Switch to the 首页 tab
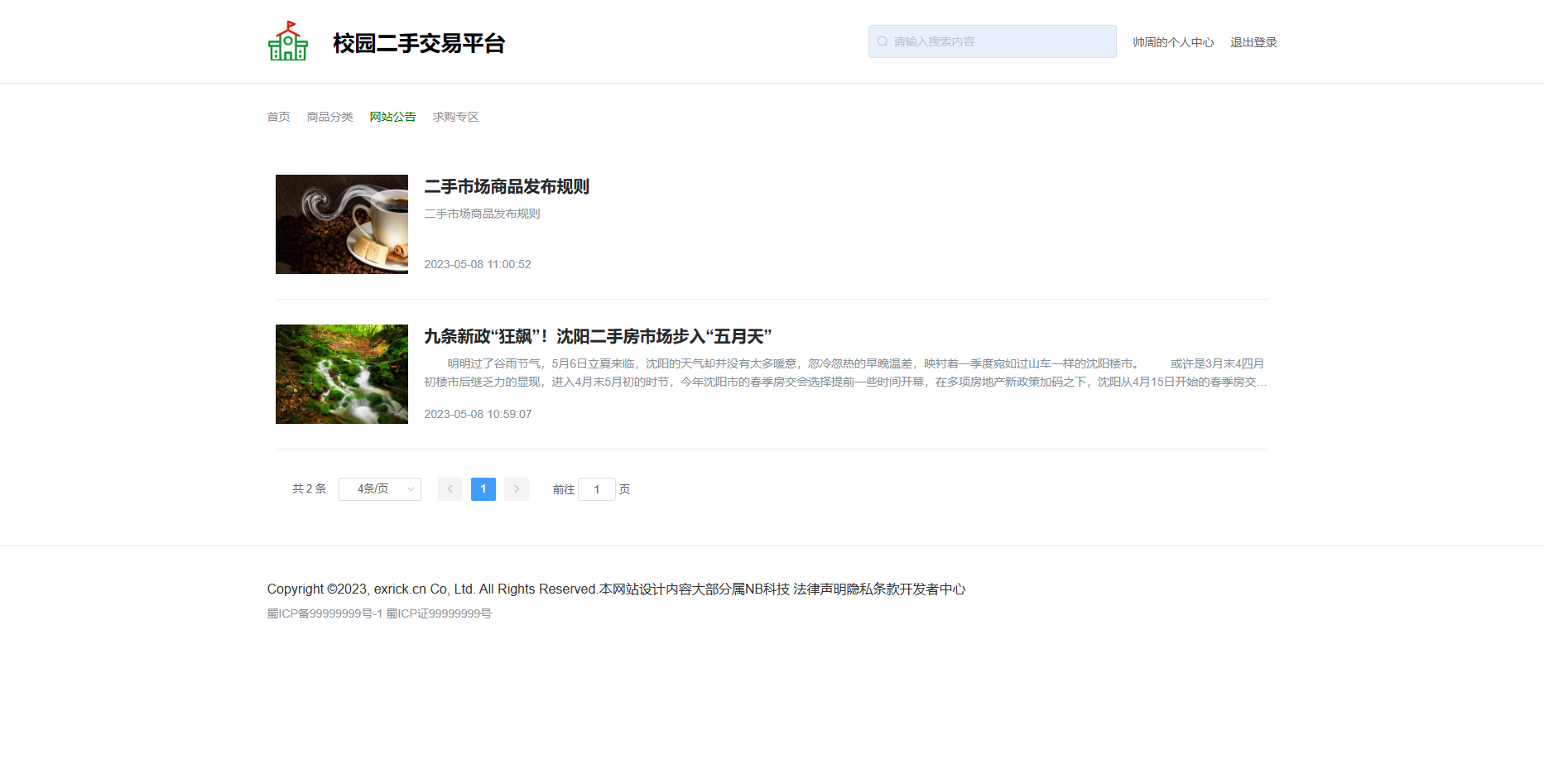1544x784 pixels. [278, 116]
